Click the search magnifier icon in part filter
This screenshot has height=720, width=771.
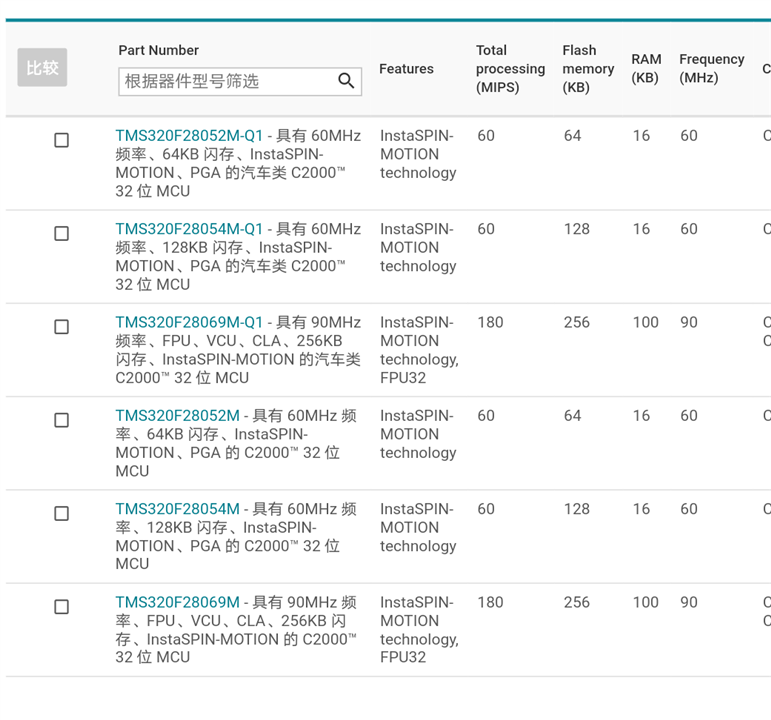(x=346, y=81)
